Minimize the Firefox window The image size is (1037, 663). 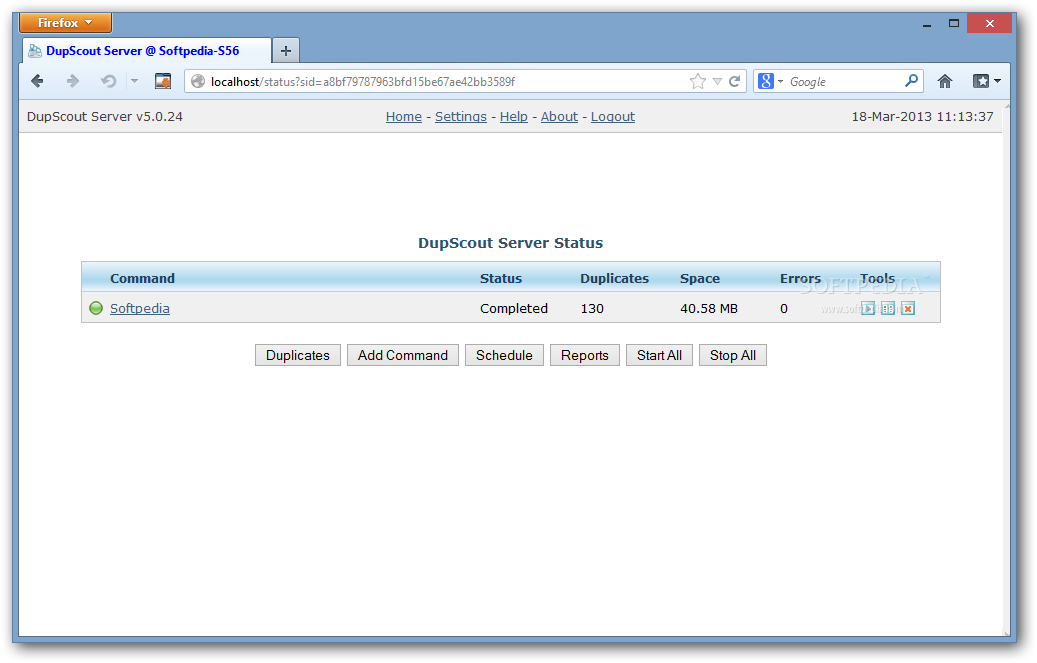(927, 24)
